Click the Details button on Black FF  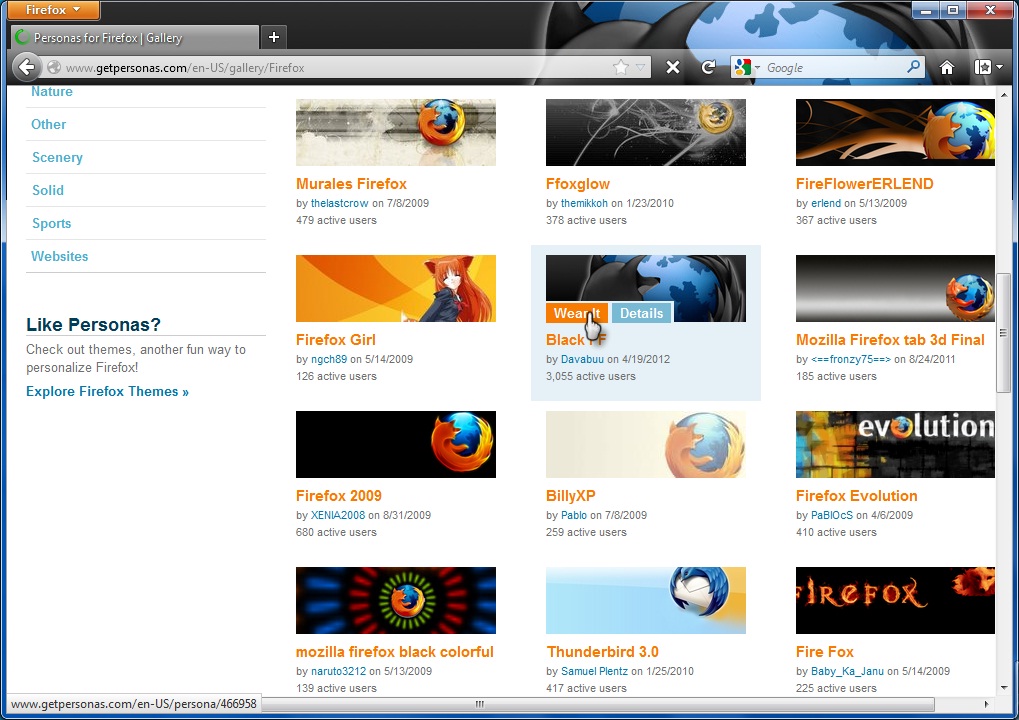click(x=641, y=313)
